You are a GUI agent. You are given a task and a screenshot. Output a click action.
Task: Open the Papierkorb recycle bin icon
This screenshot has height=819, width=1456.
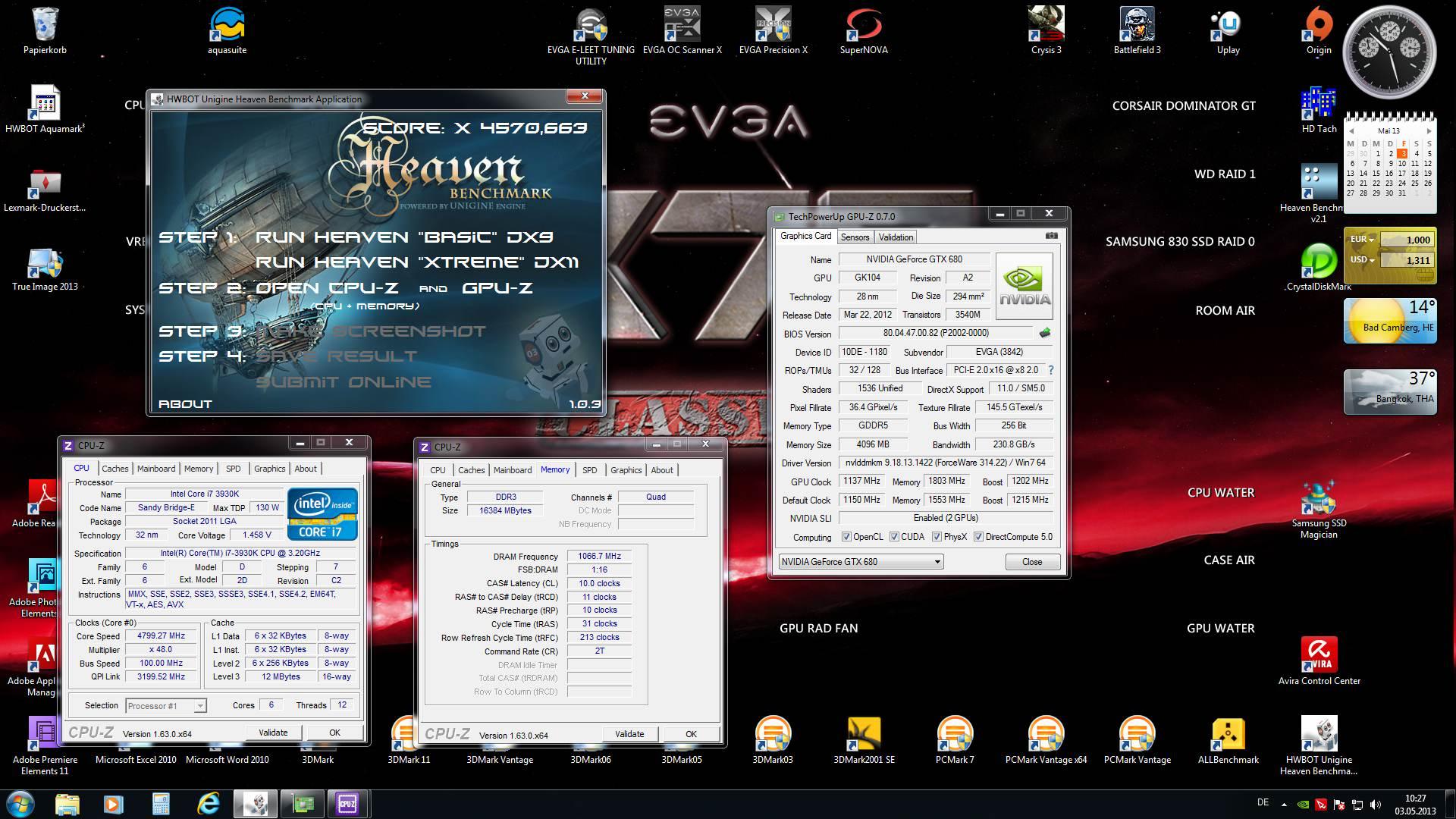click(45, 30)
